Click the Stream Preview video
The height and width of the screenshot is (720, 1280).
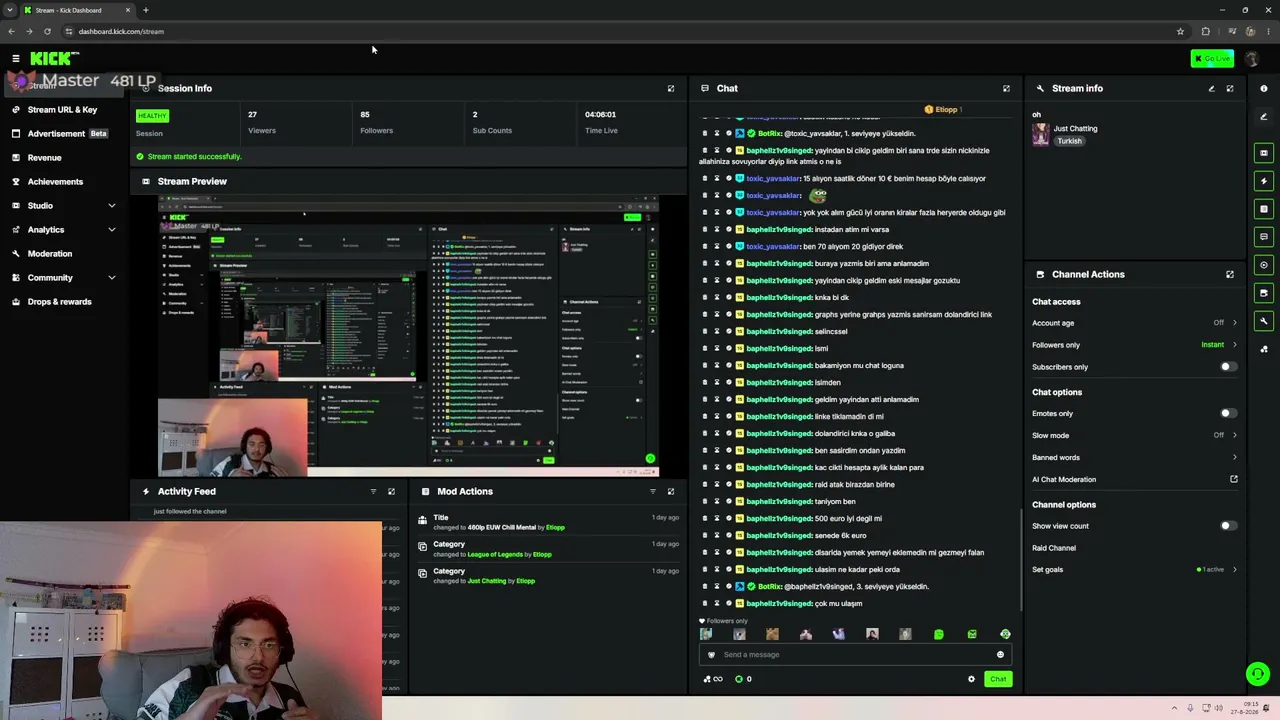pyautogui.click(x=408, y=336)
